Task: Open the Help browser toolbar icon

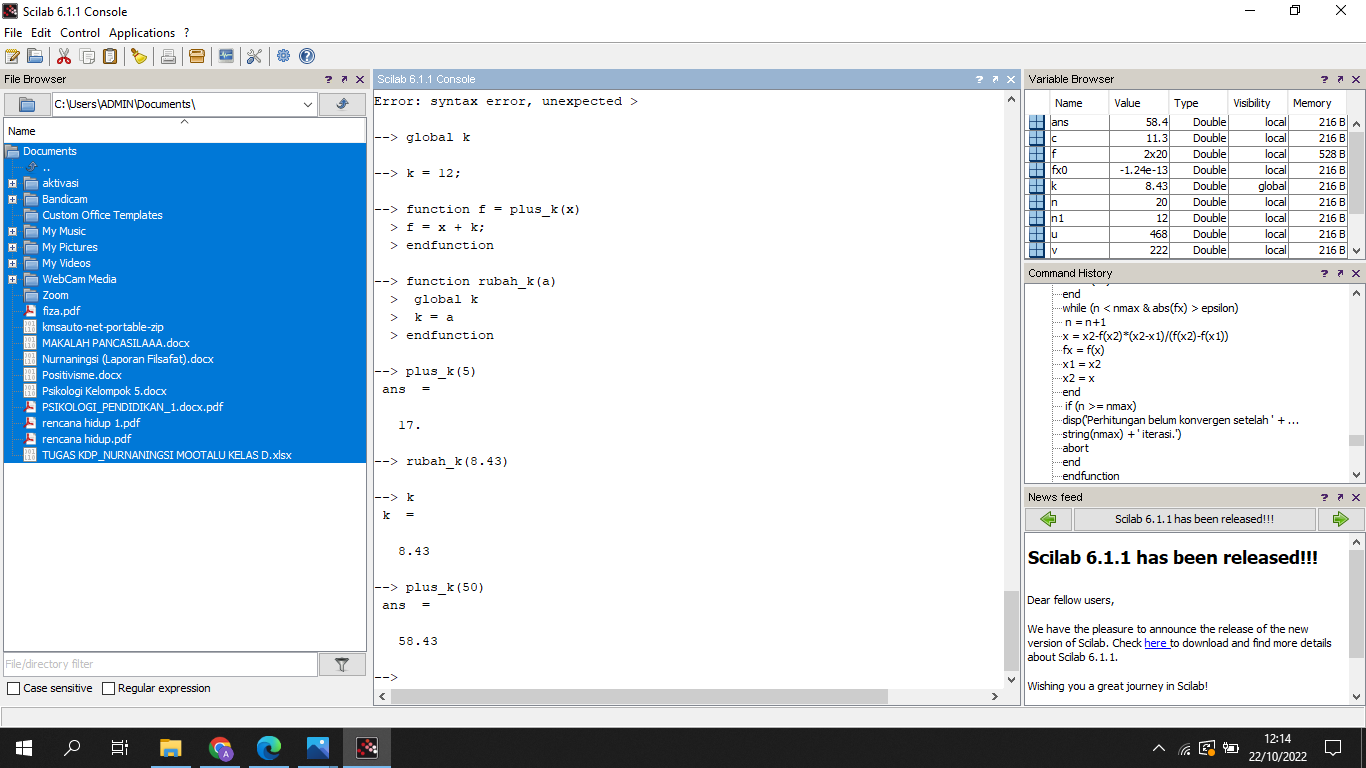Action: [307, 56]
